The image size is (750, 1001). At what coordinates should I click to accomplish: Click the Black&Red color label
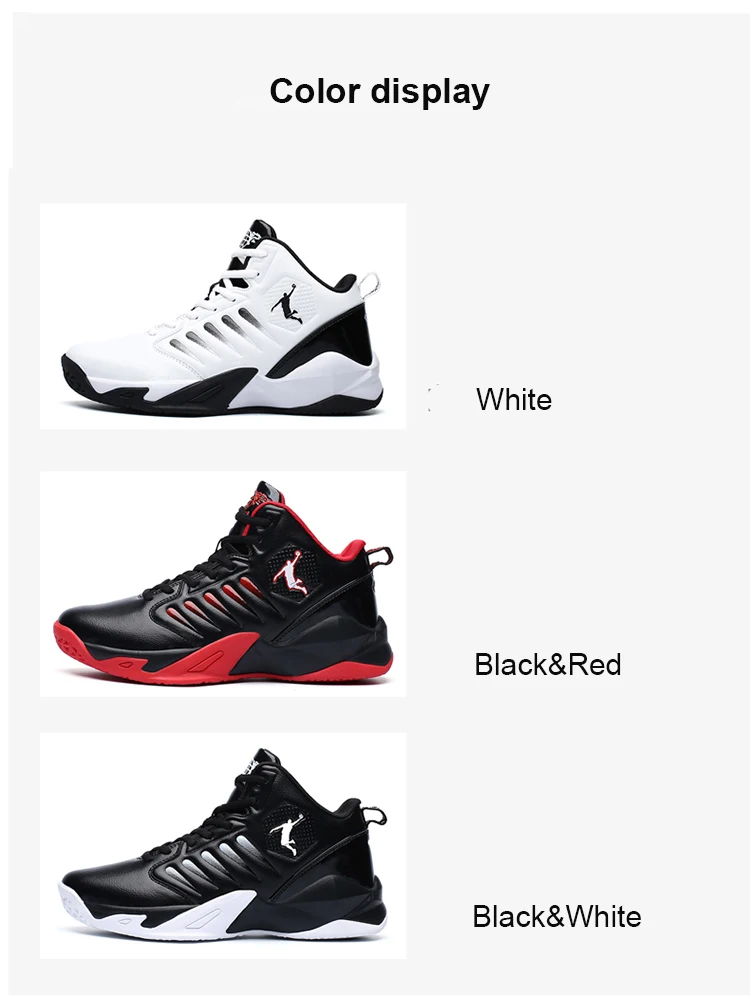pos(548,665)
